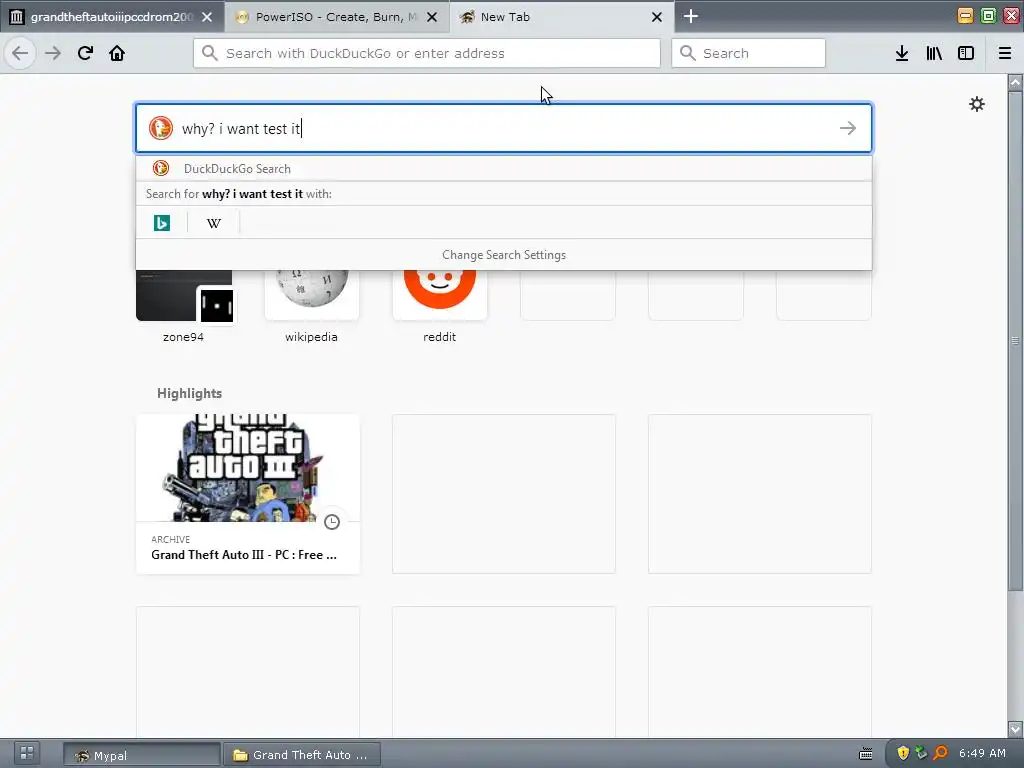Click the DuckDuckGo logo in search box
The width and height of the screenshot is (1024, 768).
pos(161,128)
